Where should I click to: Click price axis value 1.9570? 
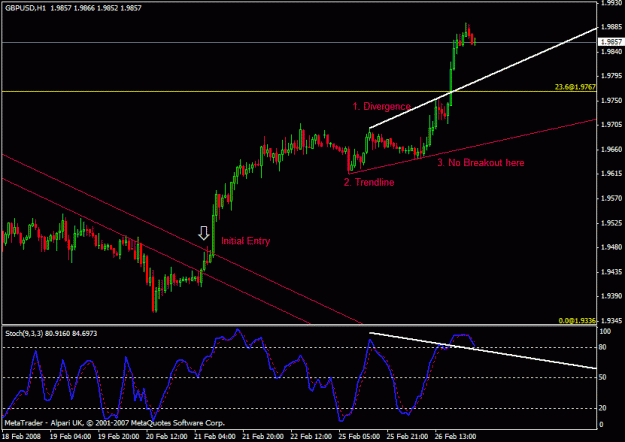coord(611,198)
